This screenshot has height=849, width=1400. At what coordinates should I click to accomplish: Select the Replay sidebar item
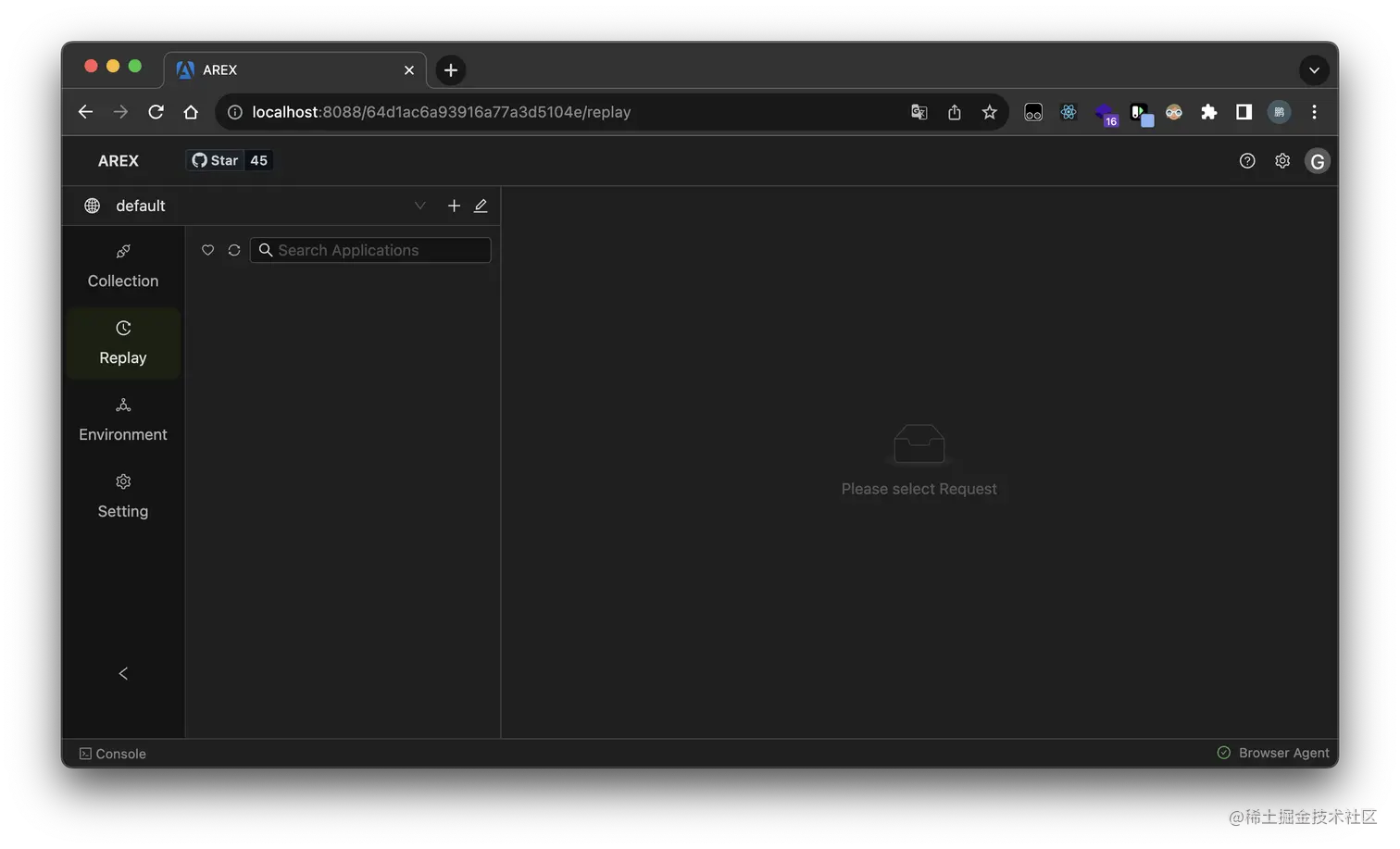tap(123, 343)
